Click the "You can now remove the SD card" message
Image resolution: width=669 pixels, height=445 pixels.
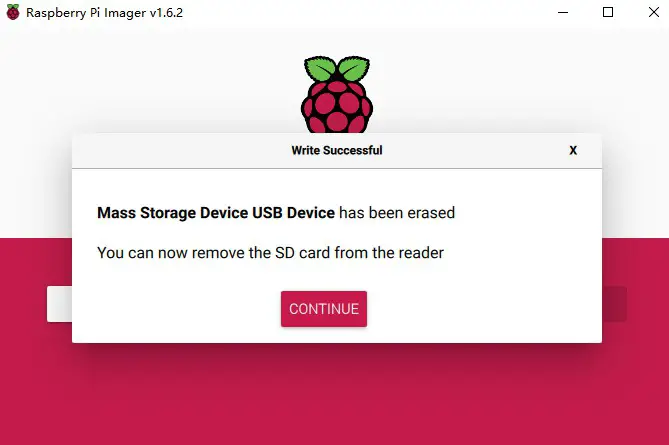[270, 253]
